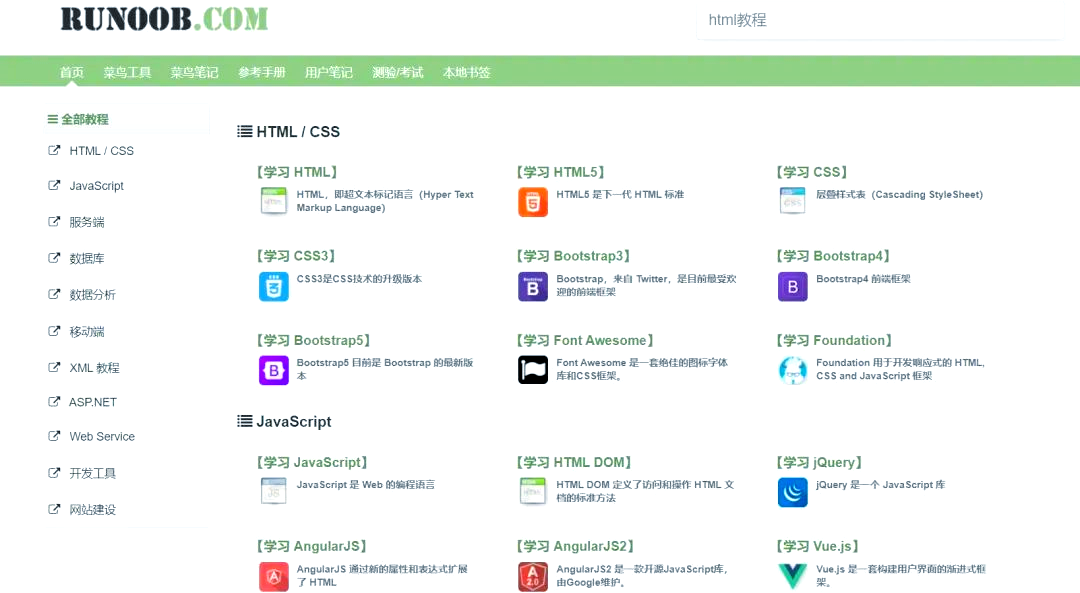Click the CSS3 blue shield icon

[x=273, y=287]
